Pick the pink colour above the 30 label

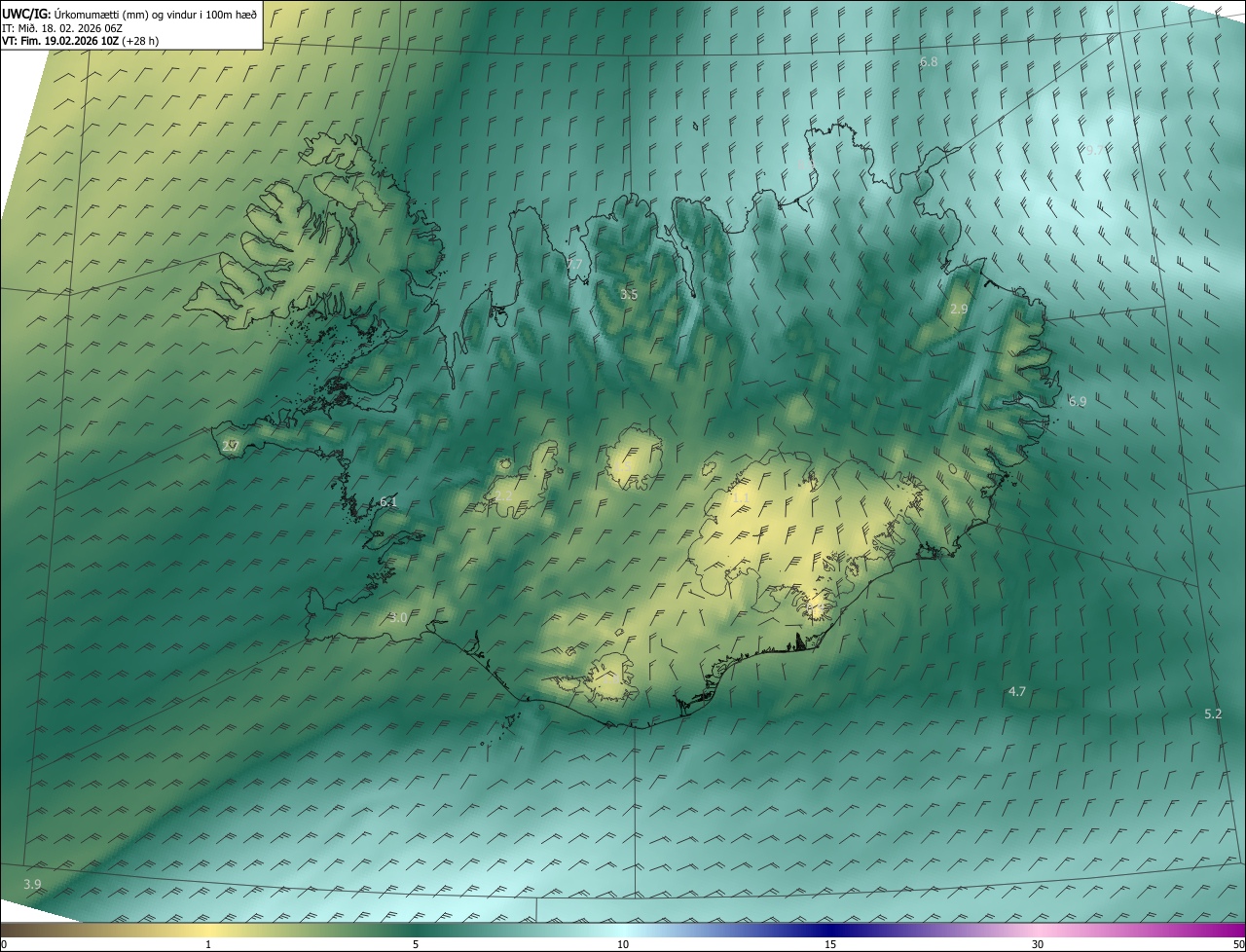pyautogui.click(x=1038, y=930)
